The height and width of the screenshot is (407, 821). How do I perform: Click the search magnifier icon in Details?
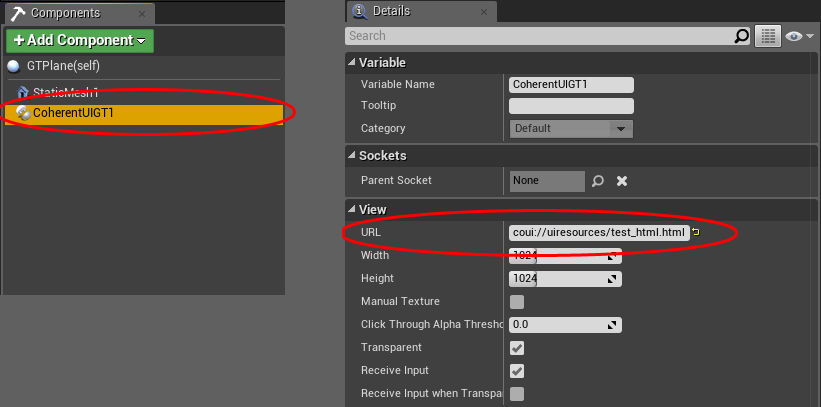click(x=742, y=36)
